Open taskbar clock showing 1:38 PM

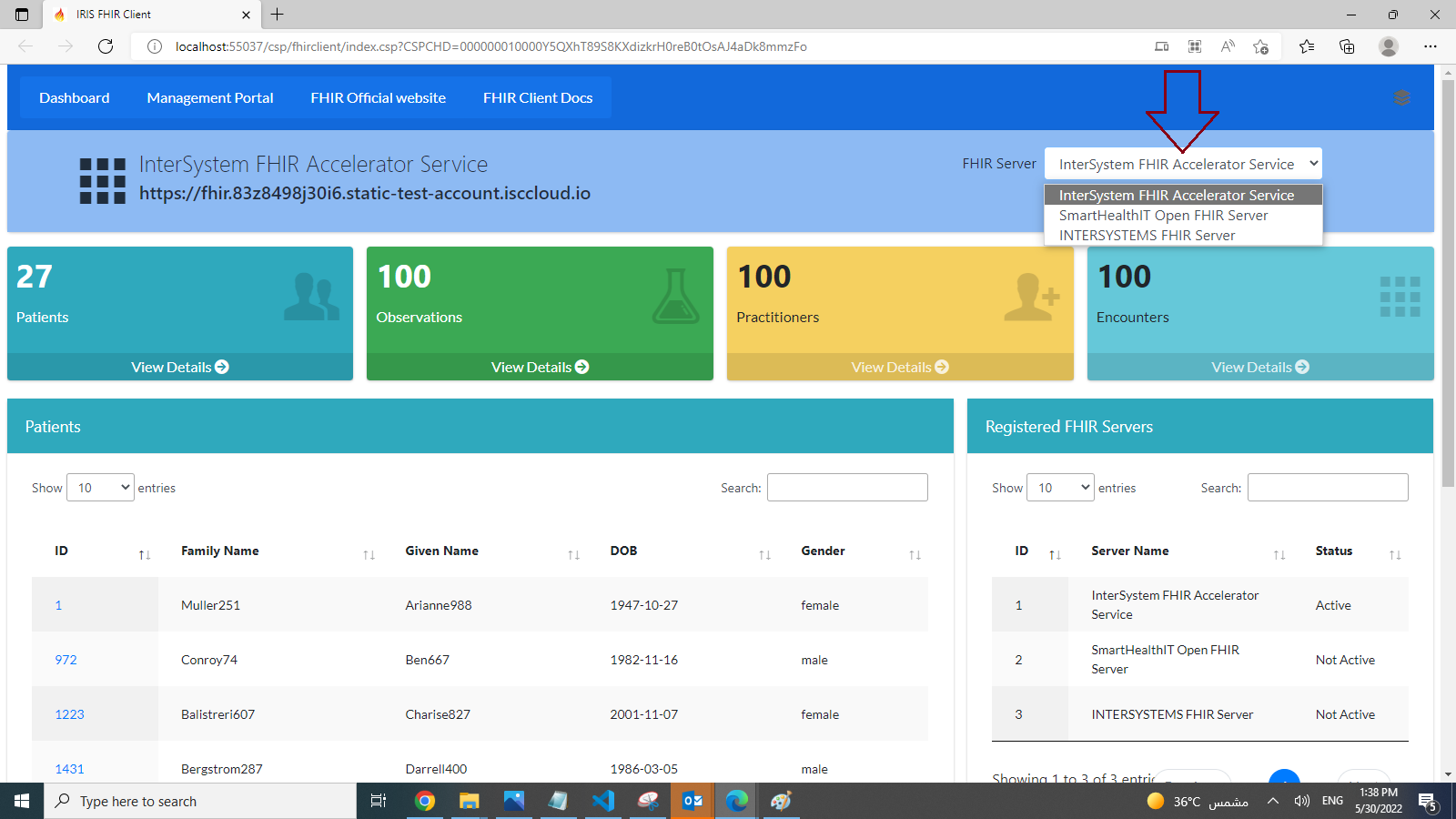pos(1378,801)
